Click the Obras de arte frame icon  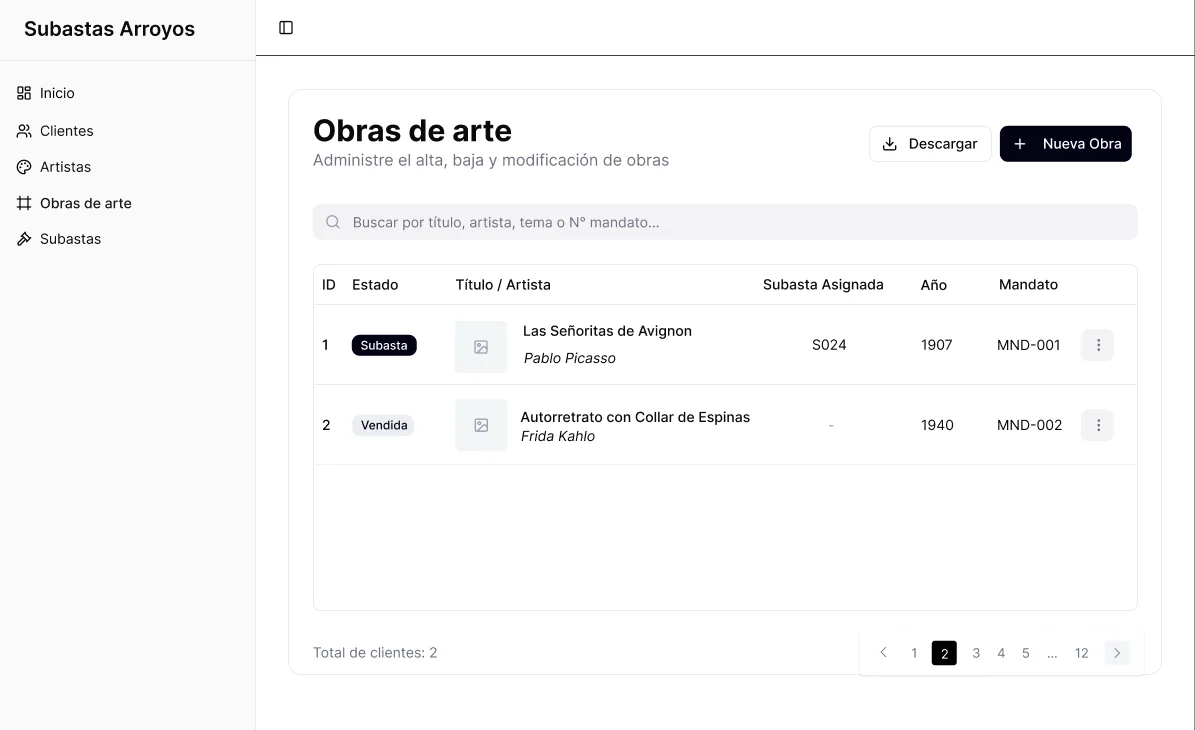click(x=24, y=203)
